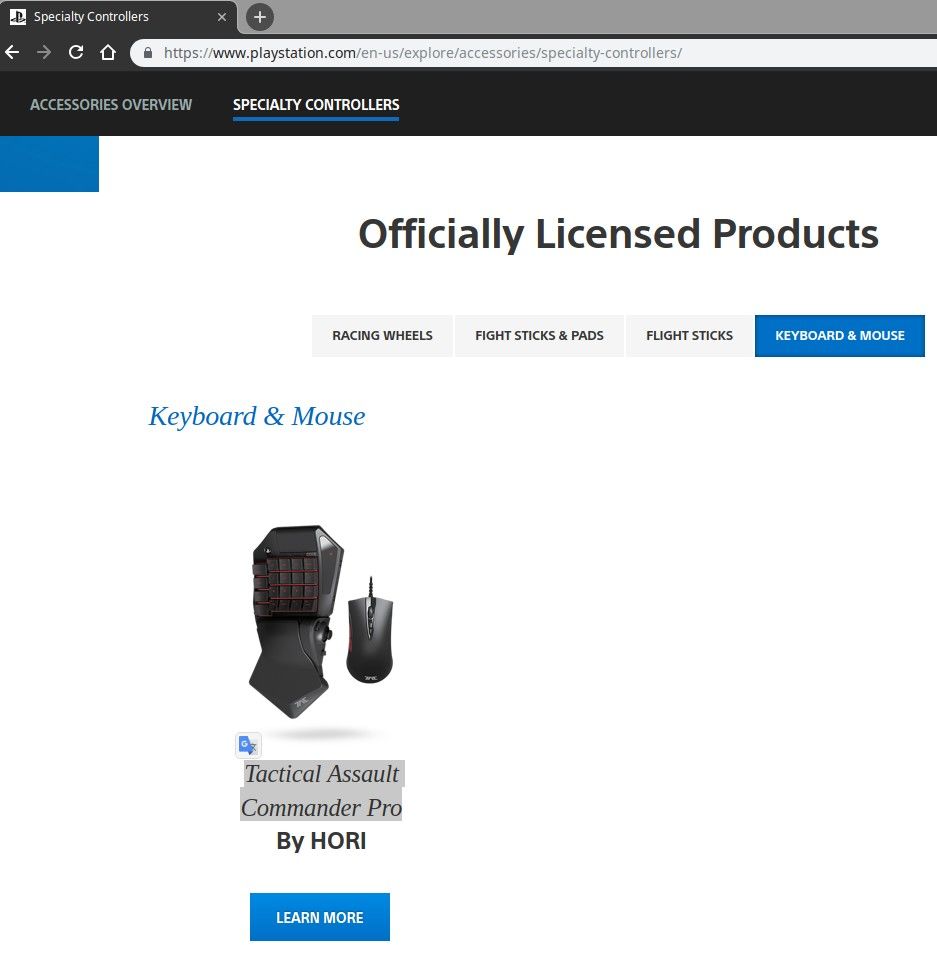Click the Tactical Assault Commander Pro title
Screen dimensions: 937x965
tap(321, 791)
